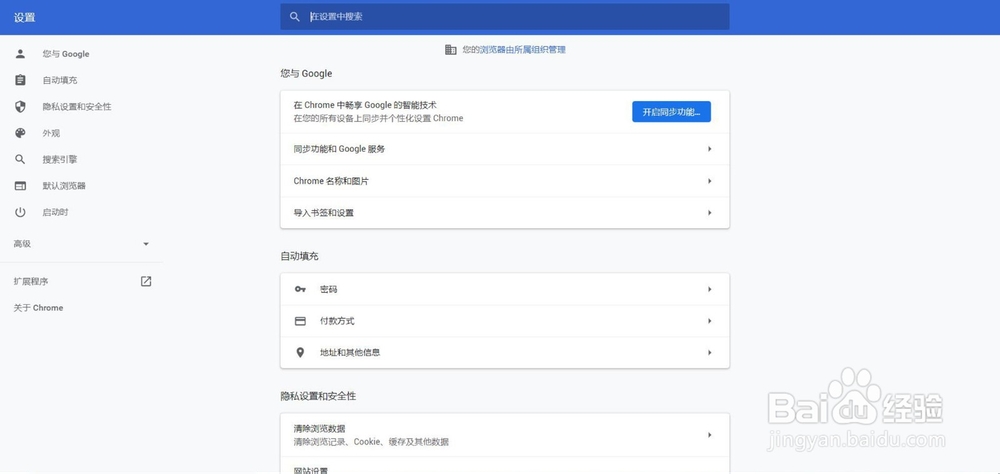Viewport: 1000px width, 474px height.
Task: Click the external-link icon beside 扩展程序
Action: pos(146,281)
